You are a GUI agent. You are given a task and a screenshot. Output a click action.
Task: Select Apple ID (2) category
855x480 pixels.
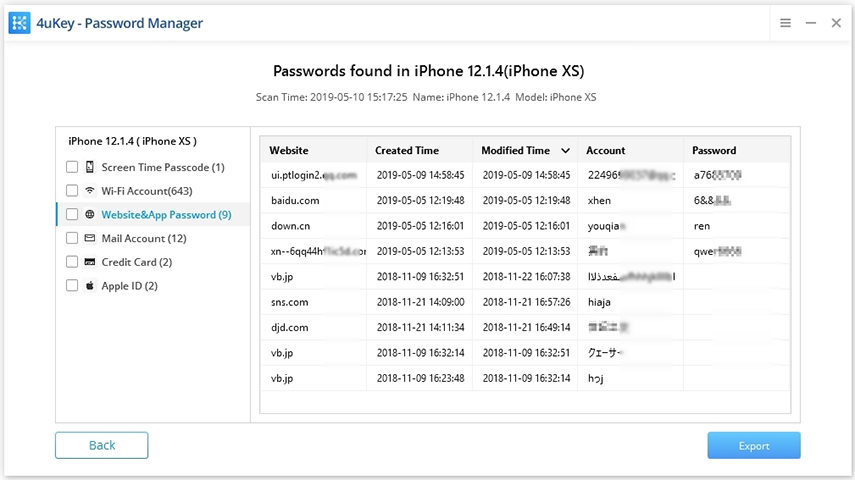tap(129, 286)
